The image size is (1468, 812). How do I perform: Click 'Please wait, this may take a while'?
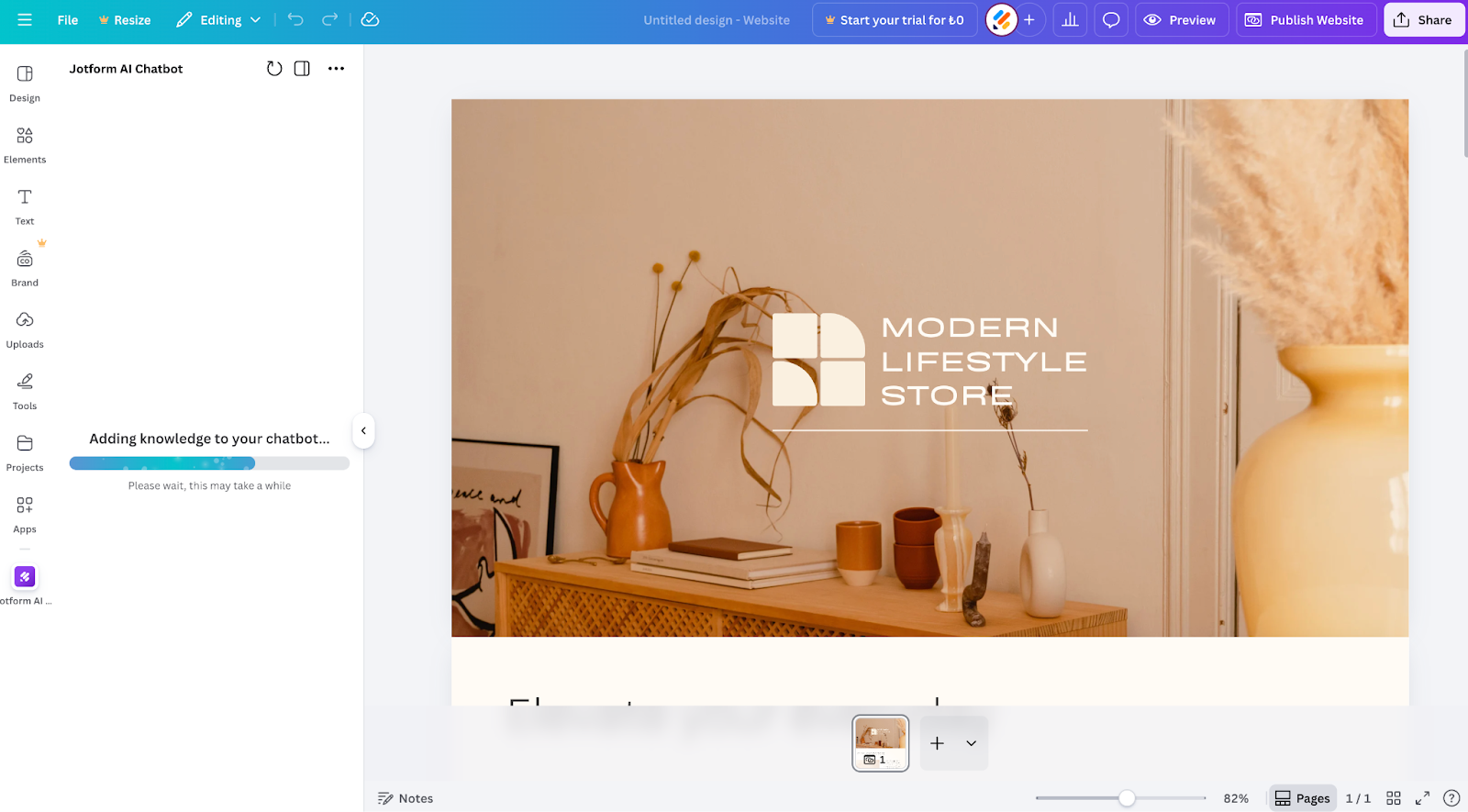(x=209, y=485)
